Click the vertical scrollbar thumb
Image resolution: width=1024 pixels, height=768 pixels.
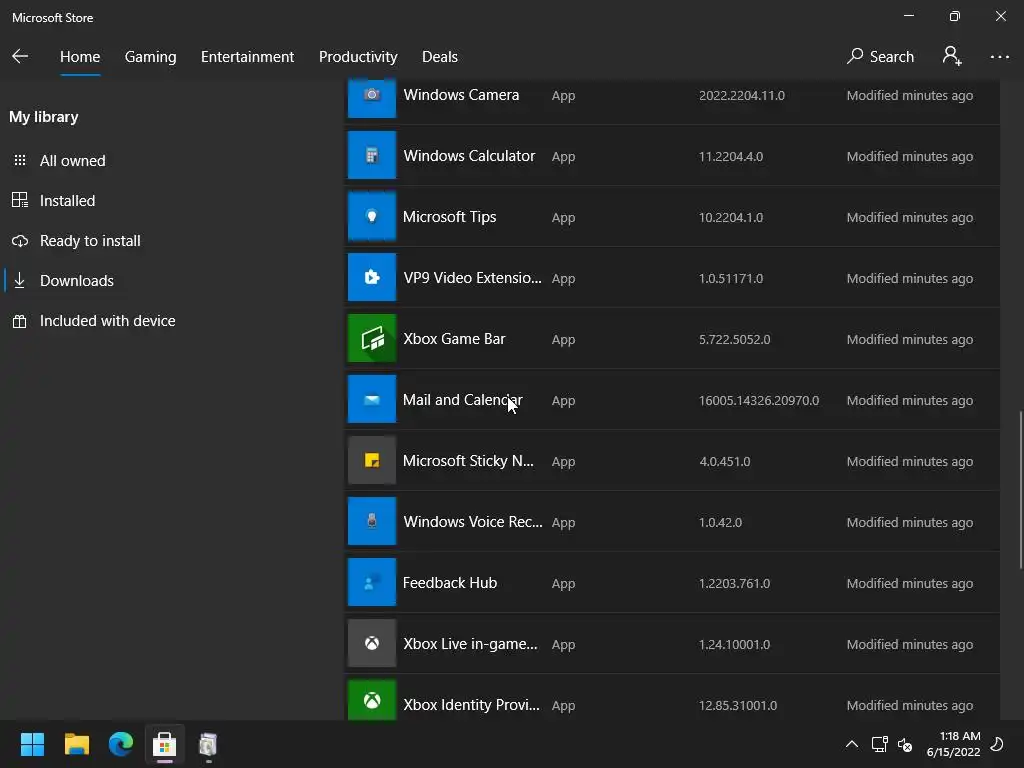1020,489
